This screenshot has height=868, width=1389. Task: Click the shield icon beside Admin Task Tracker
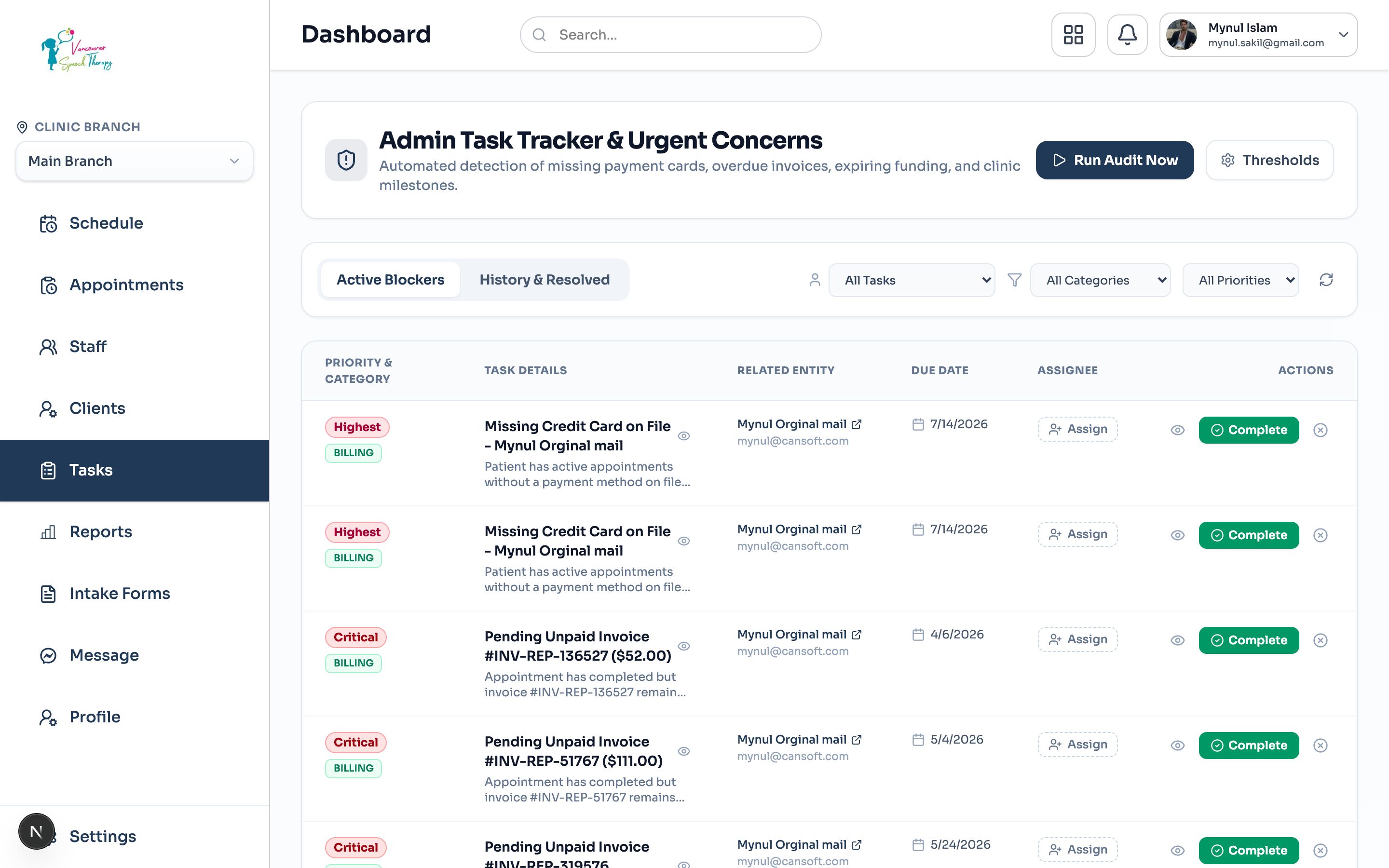pyautogui.click(x=346, y=160)
